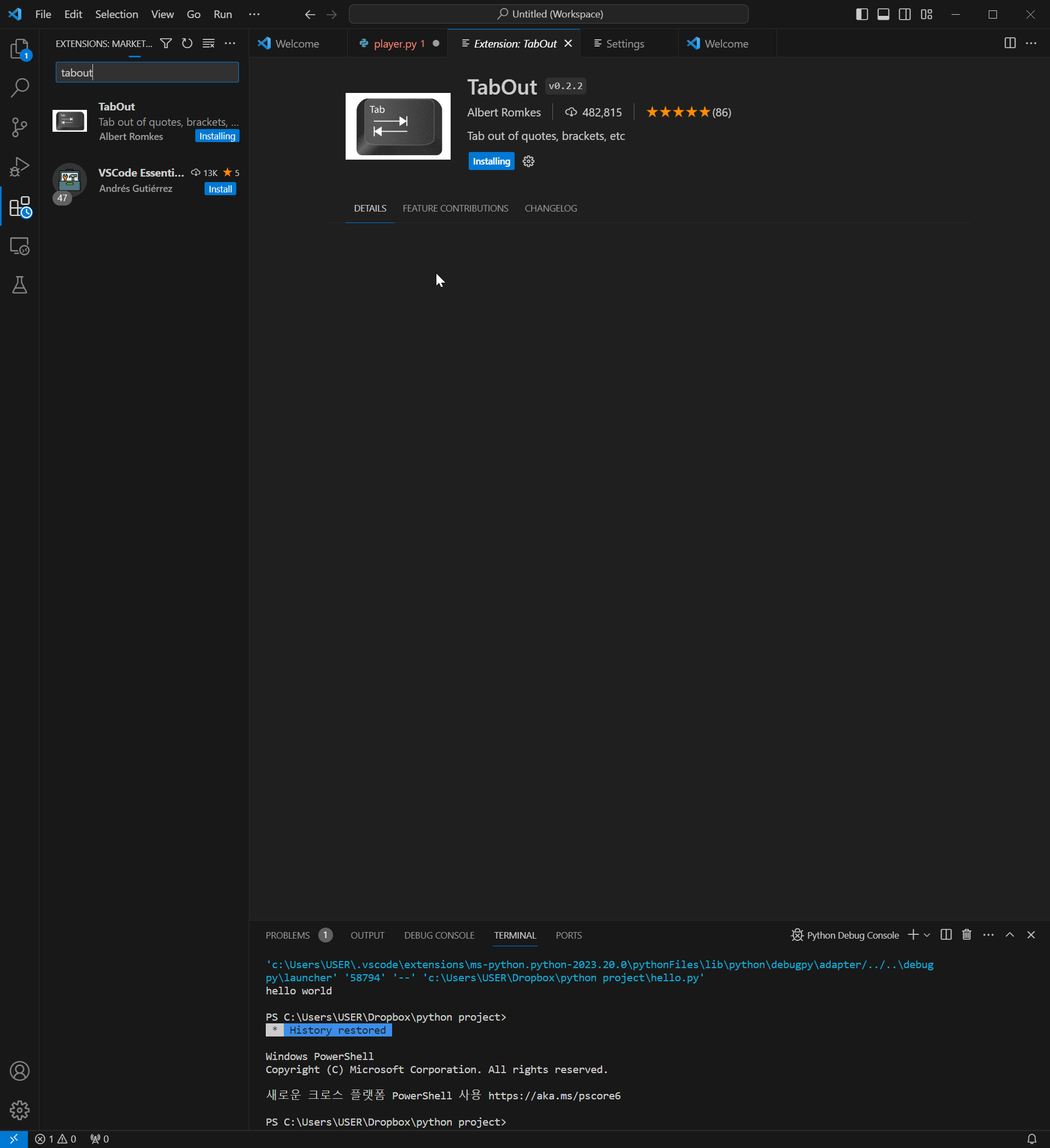Open the Search view in activity bar
Screen dimensions: 1050x1148
click(x=20, y=87)
